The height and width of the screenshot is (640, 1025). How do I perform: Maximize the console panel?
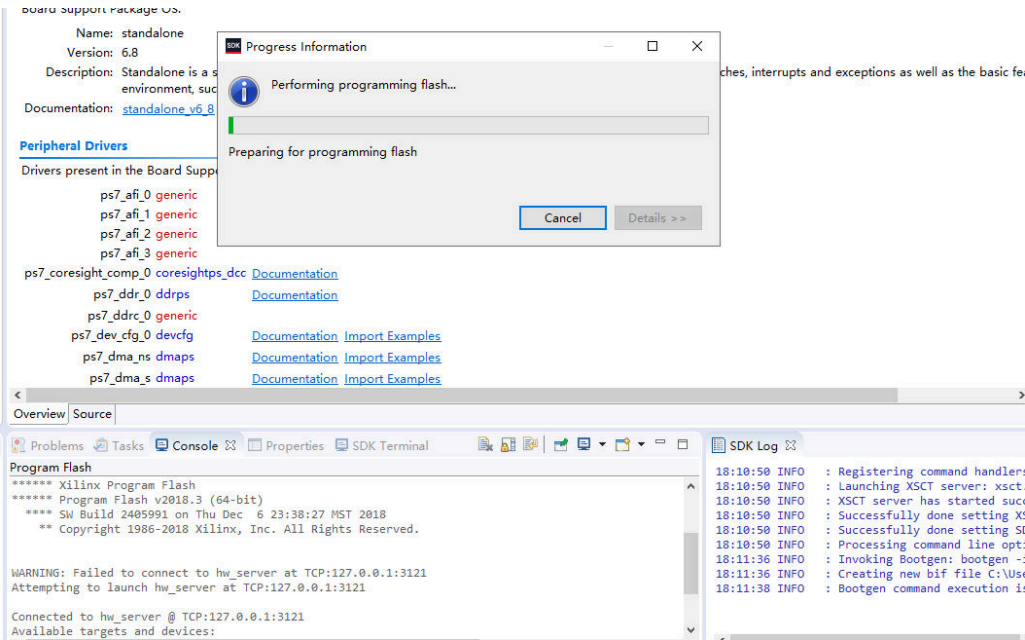pyautogui.click(x=683, y=444)
